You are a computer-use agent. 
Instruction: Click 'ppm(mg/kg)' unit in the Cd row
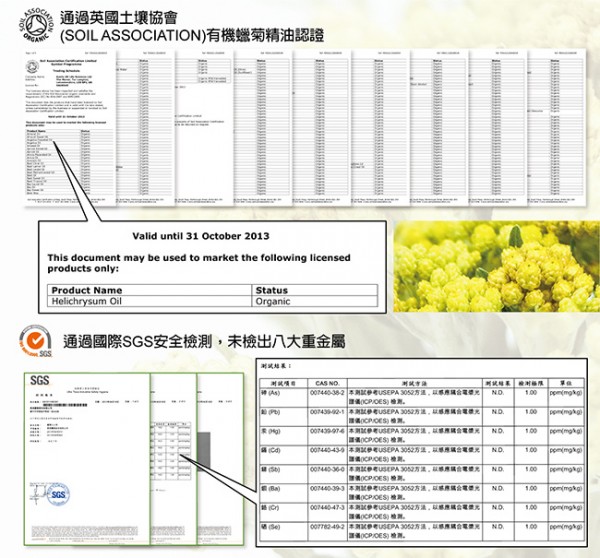point(566,450)
